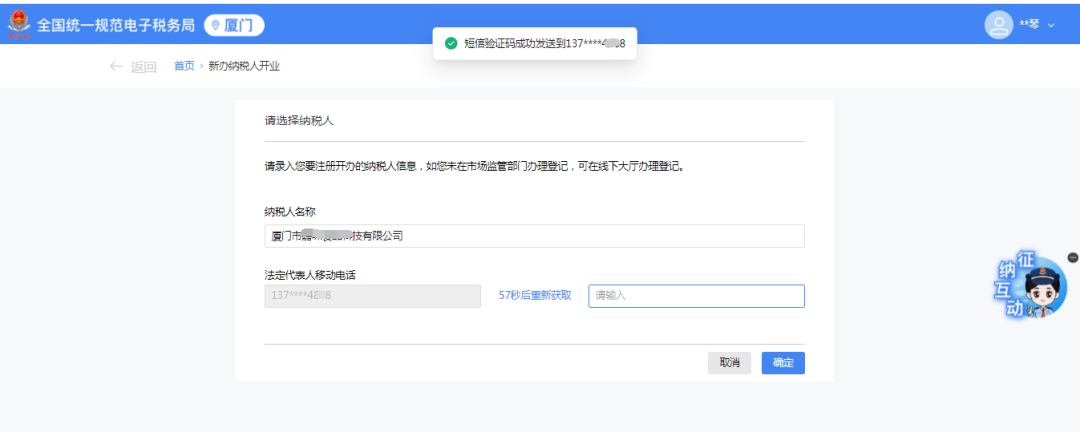Click the disabled 法定代表人移动电话 field
1080x432 pixels.
click(x=373, y=296)
